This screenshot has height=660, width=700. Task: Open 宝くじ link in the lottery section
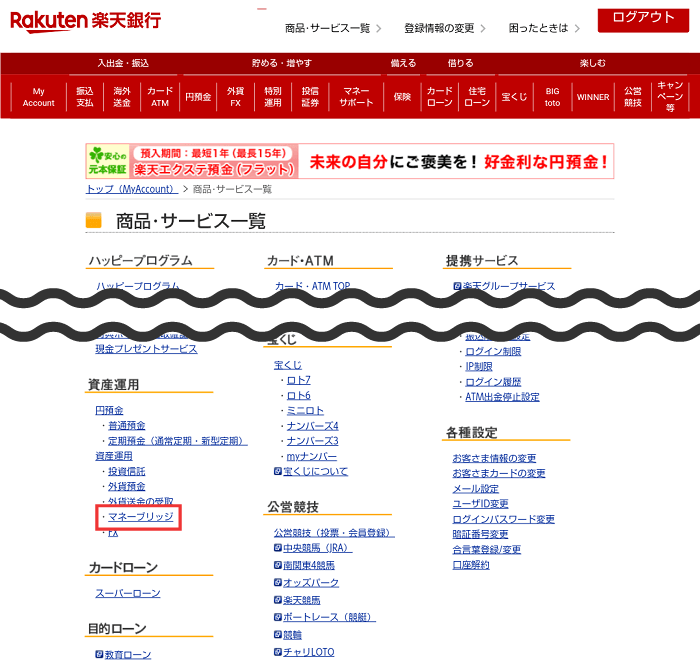point(288,365)
